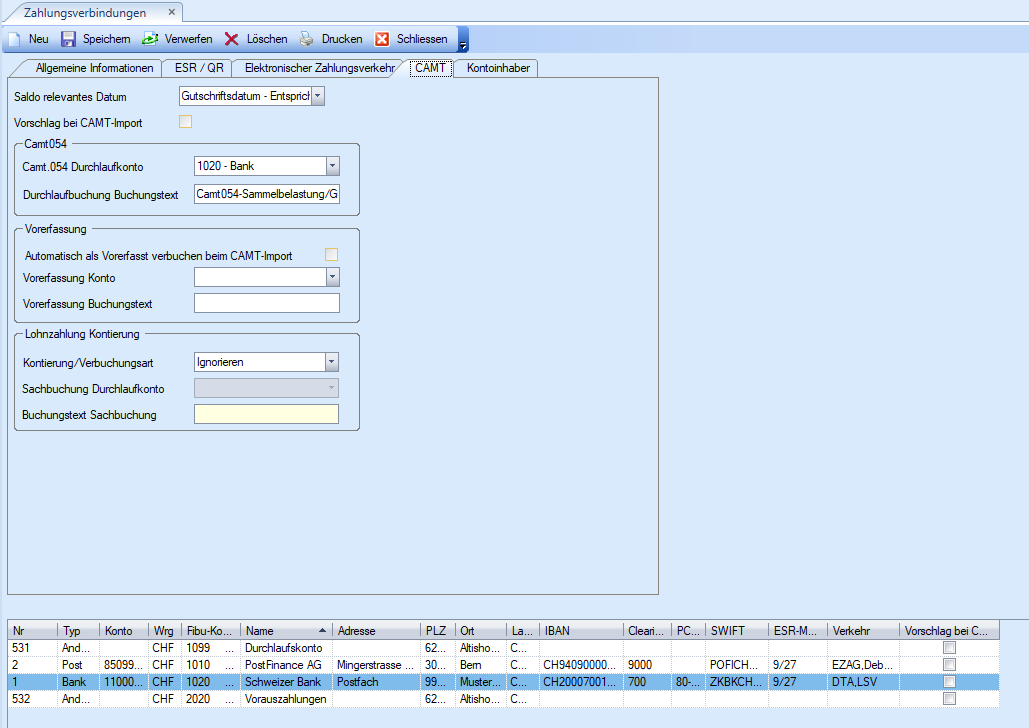This screenshot has height=728, width=1029.
Task: Open the Kontierung/Verbuchungsart dropdown
Action: coord(332,362)
